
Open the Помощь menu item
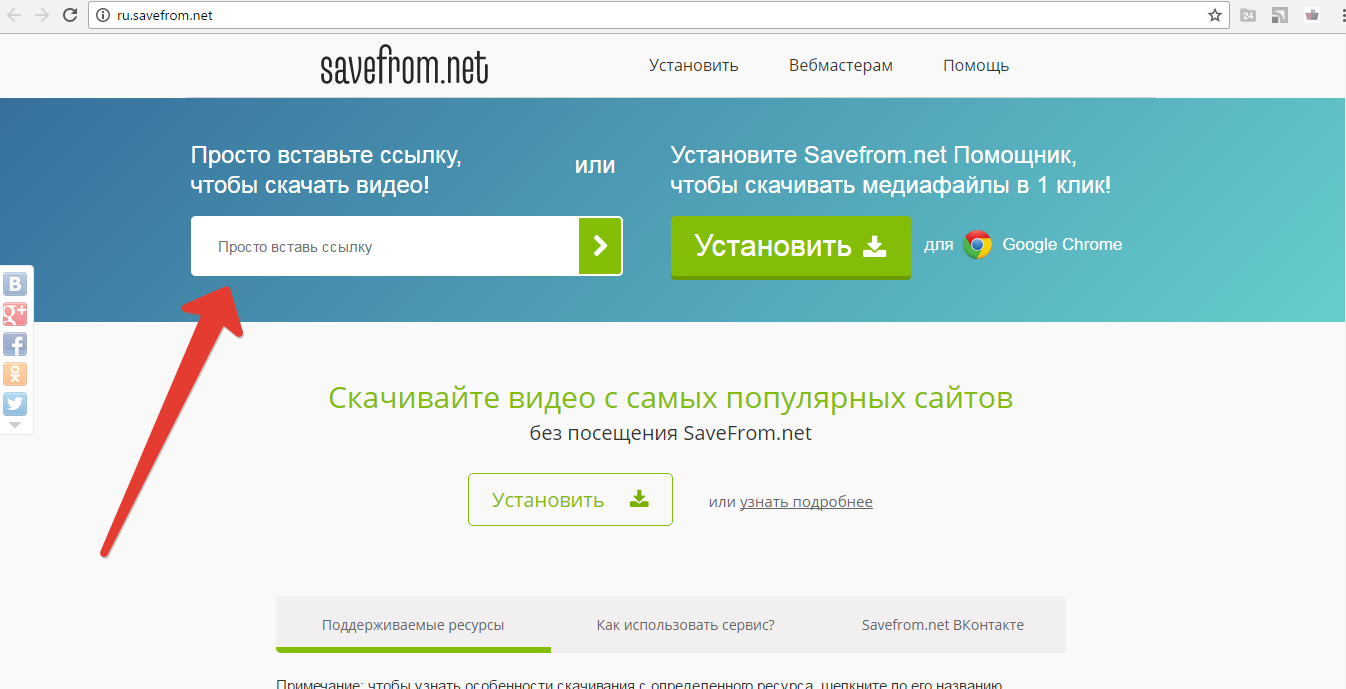click(975, 66)
